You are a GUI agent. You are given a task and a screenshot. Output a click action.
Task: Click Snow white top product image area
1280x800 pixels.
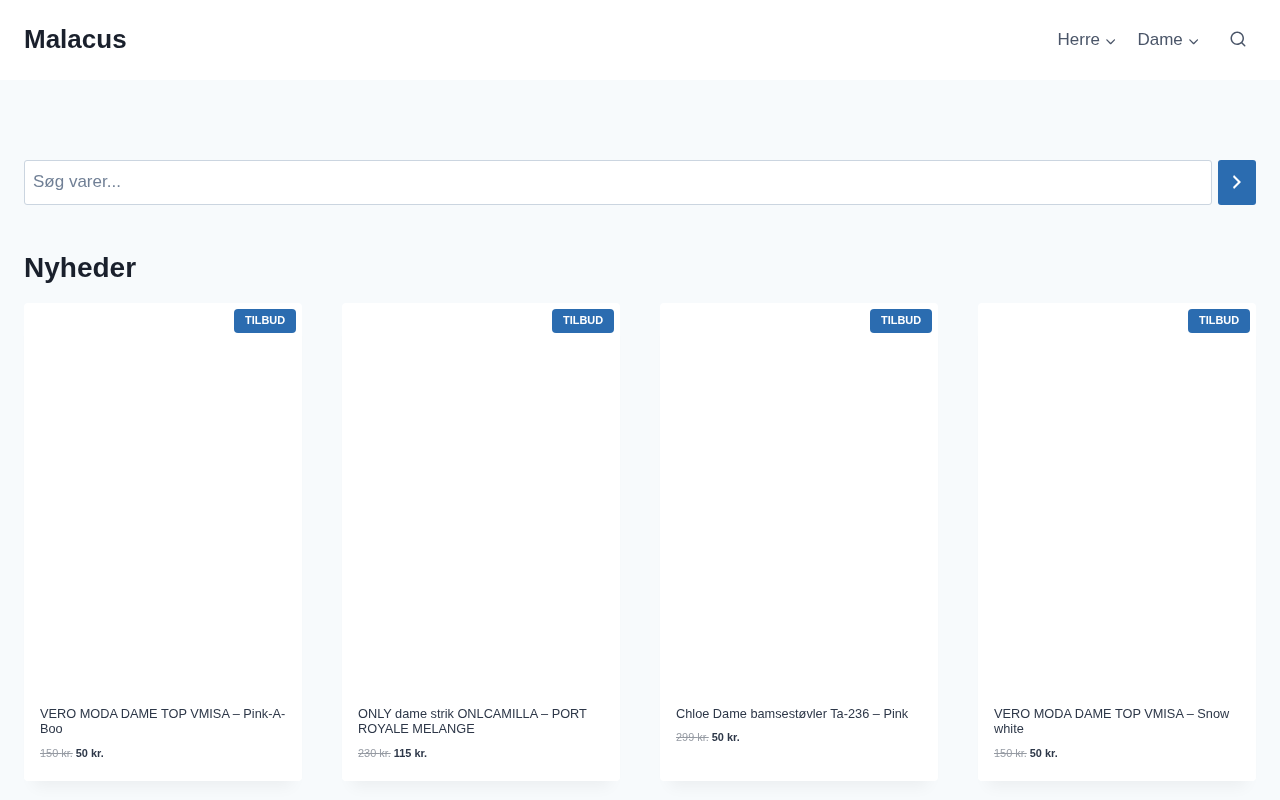1117,497
